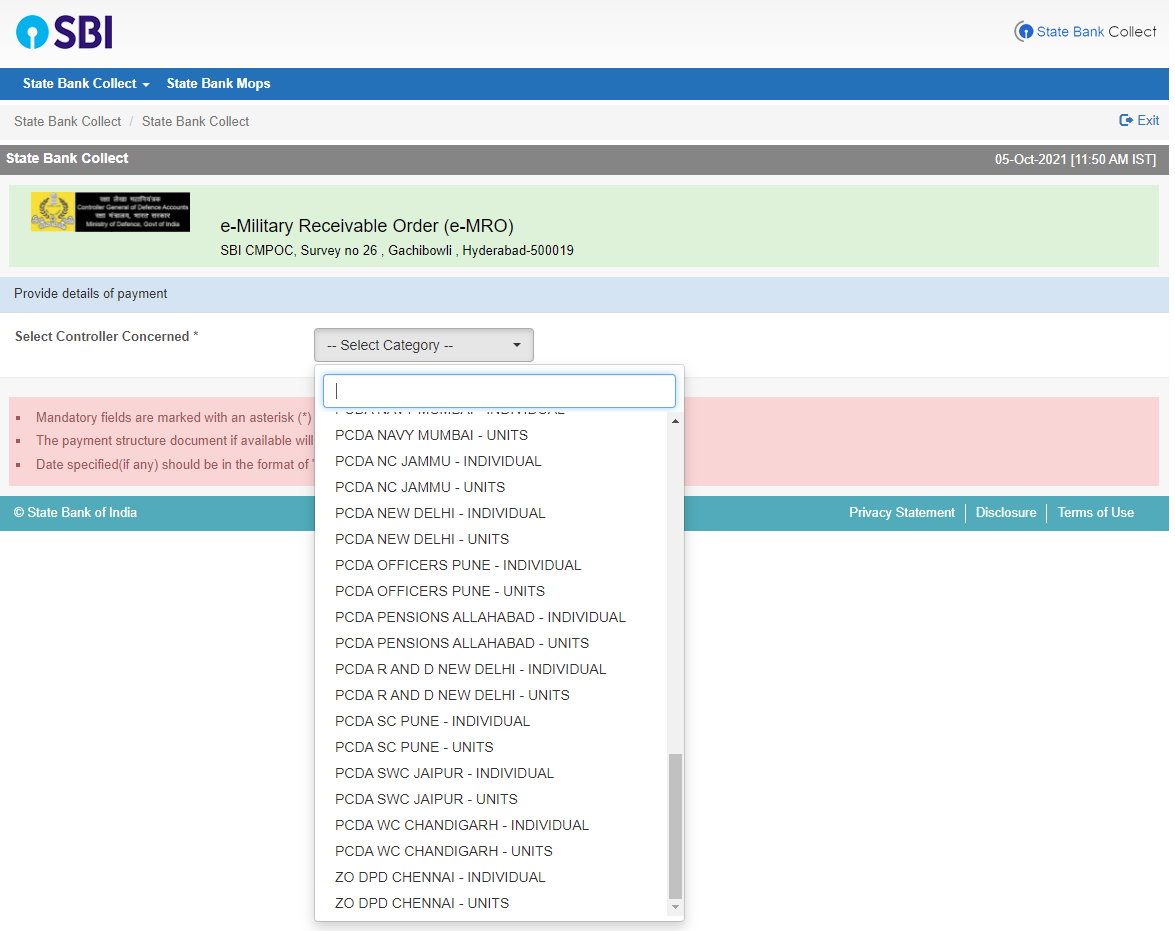Select PCDA WC CHANDIGARH - INDIVIDUAL
The height and width of the screenshot is (931, 1175).
click(x=462, y=825)
